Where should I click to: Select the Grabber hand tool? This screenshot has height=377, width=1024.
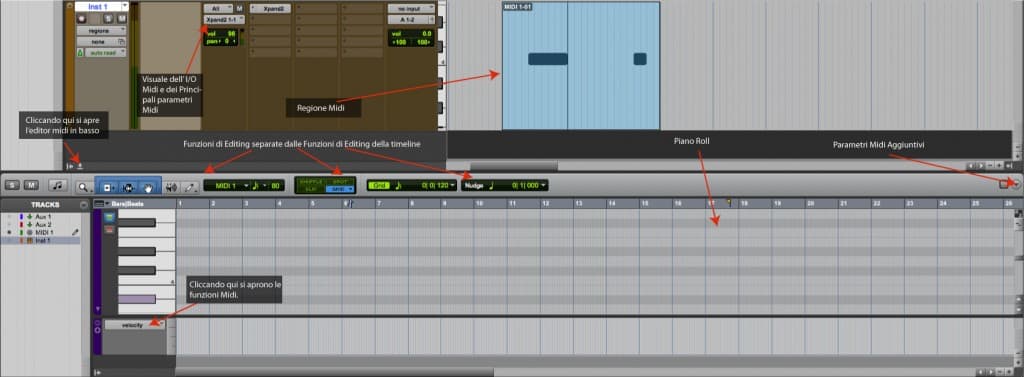click(x=149, y=187)
